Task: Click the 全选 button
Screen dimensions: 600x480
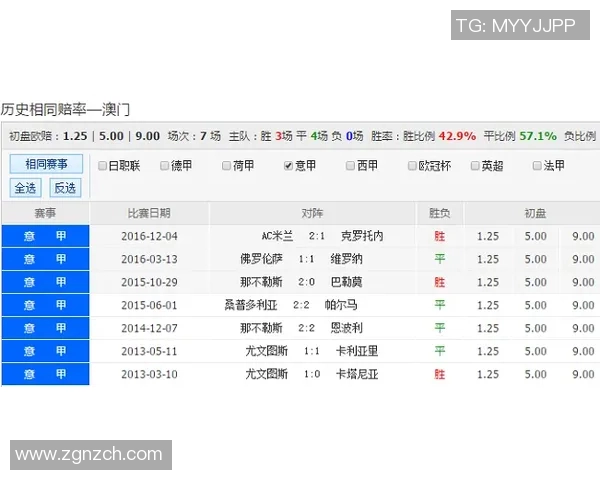Action: click(x=25, y=188)
